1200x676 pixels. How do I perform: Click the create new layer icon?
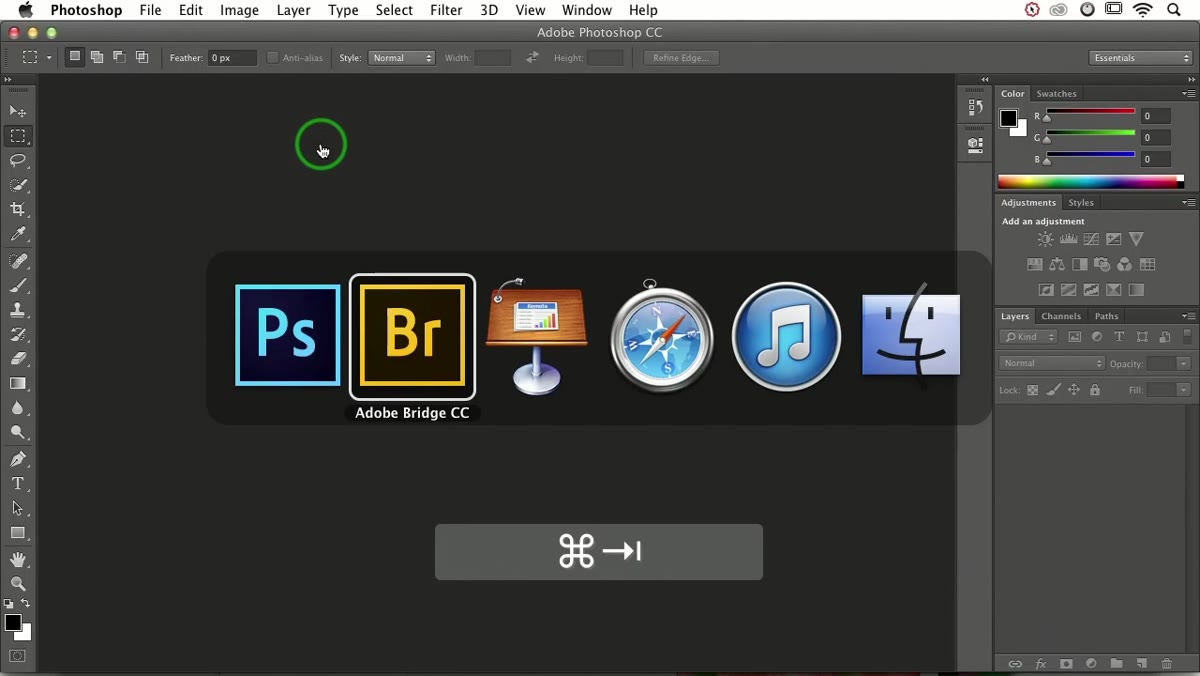[1141, 663]
